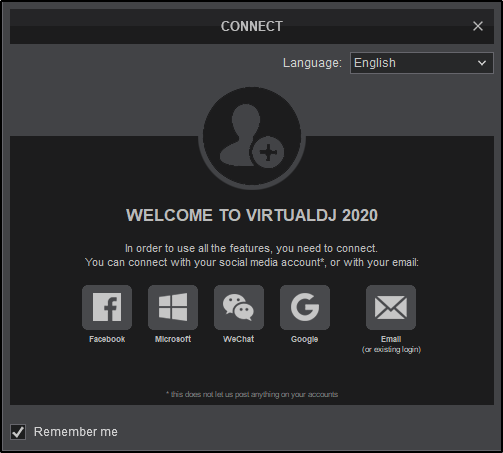
Task: Connect using the Facebook icon
Action: [107, 307]
